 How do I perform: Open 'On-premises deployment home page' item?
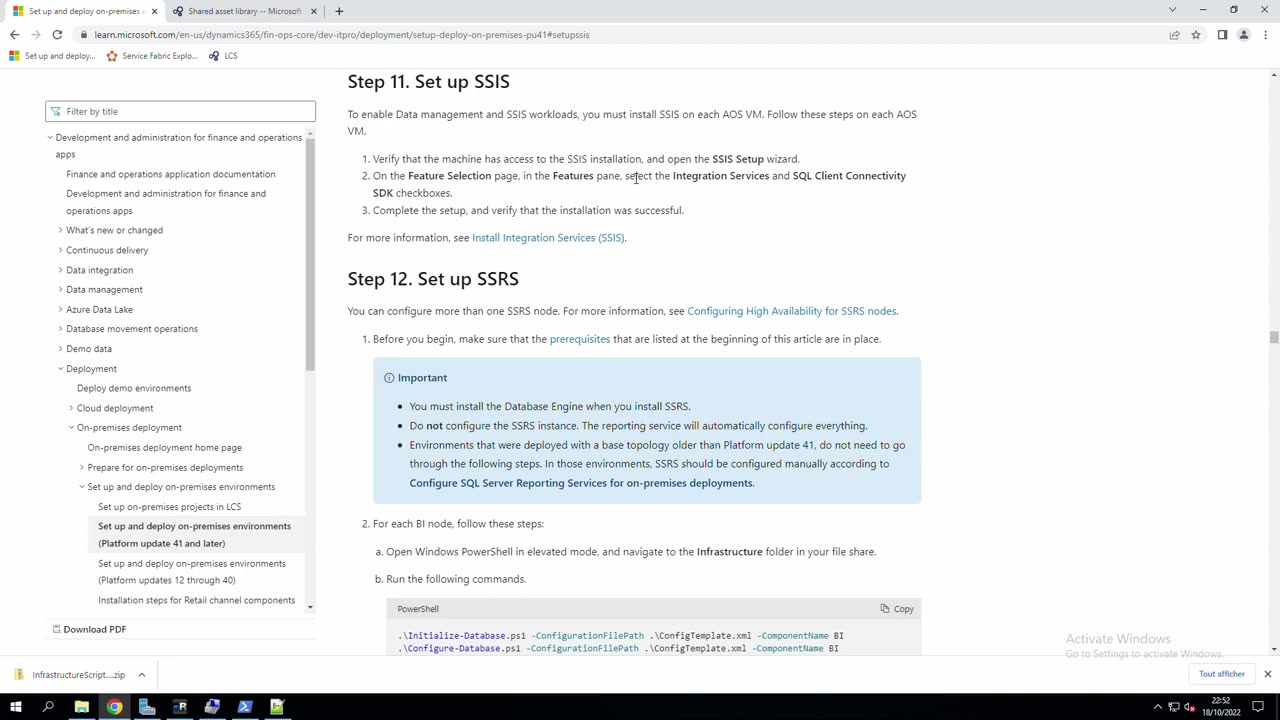pos(164,447)
